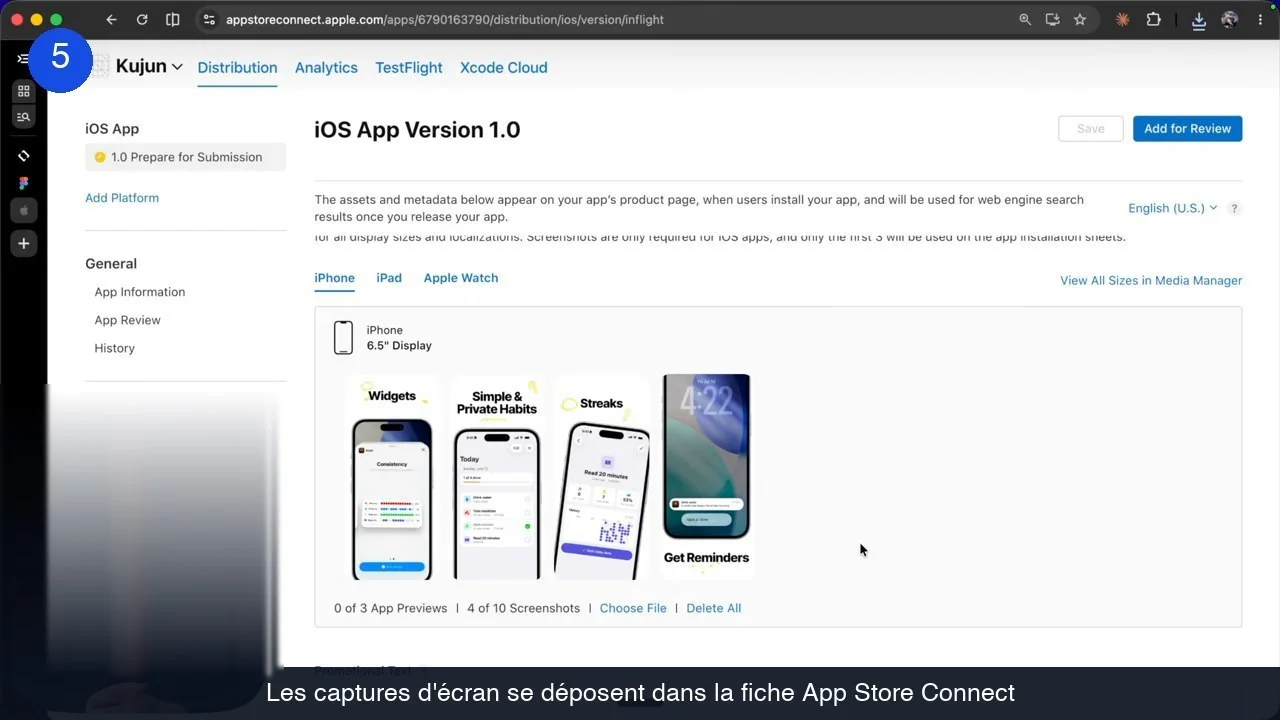Switch to the Analytics tab
The height and width of the screenshot is (720, 1280).
pos(326,68)
